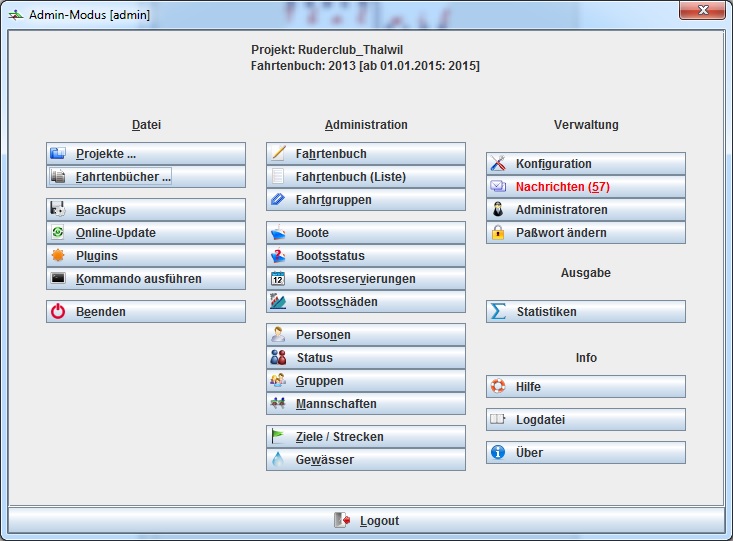733x541 pixels.
Task: Start the Online-Update
Action: [x=146, y=233]
